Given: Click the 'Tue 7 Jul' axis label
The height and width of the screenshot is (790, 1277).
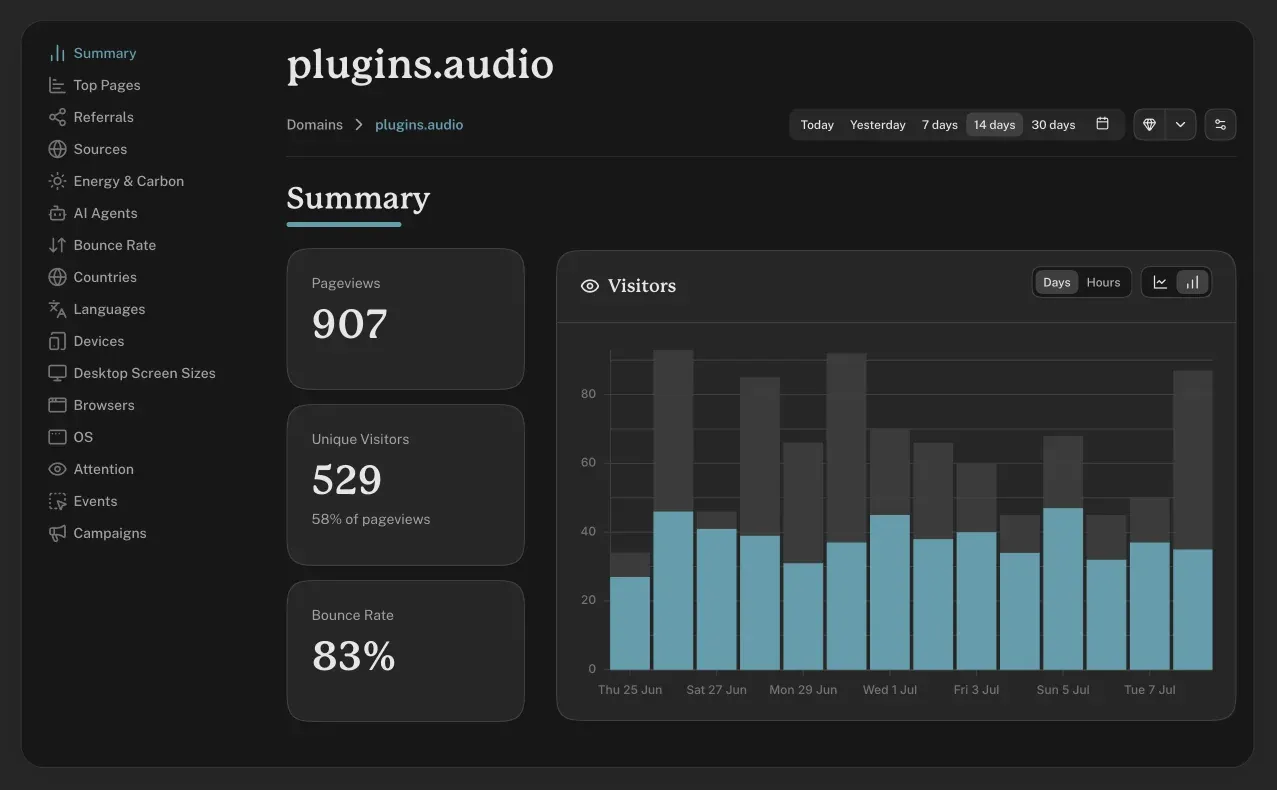Looking at the screenshot, I should (x=1150, y=690).
